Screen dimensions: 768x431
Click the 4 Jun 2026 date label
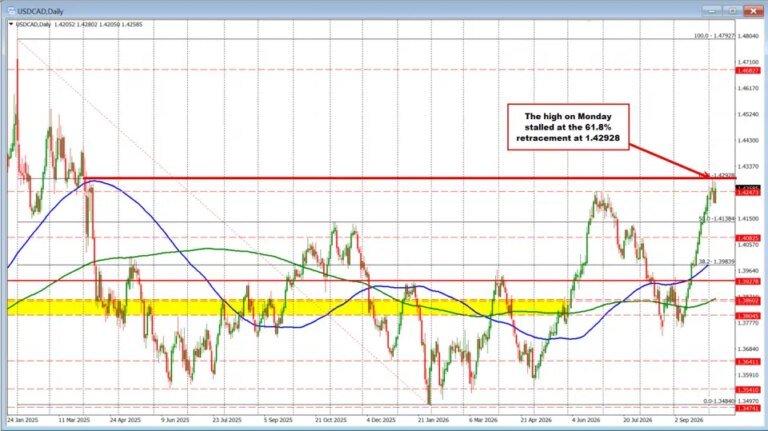pyautogui.click(x=586, y=420)
